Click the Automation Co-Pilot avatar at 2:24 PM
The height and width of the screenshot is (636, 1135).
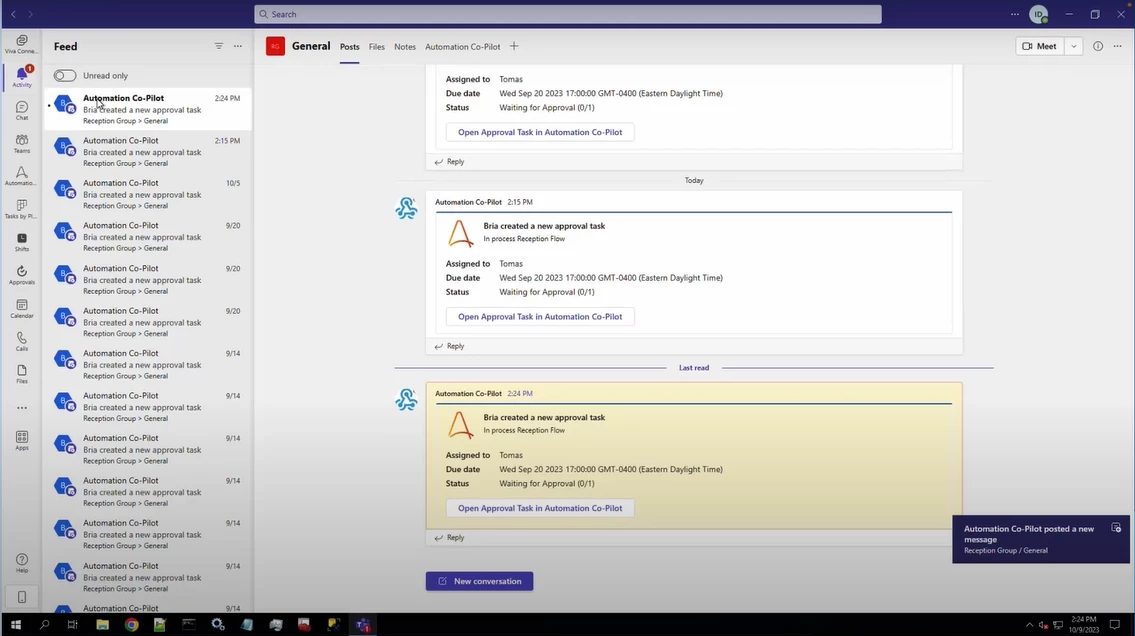(x=406, y=399)
